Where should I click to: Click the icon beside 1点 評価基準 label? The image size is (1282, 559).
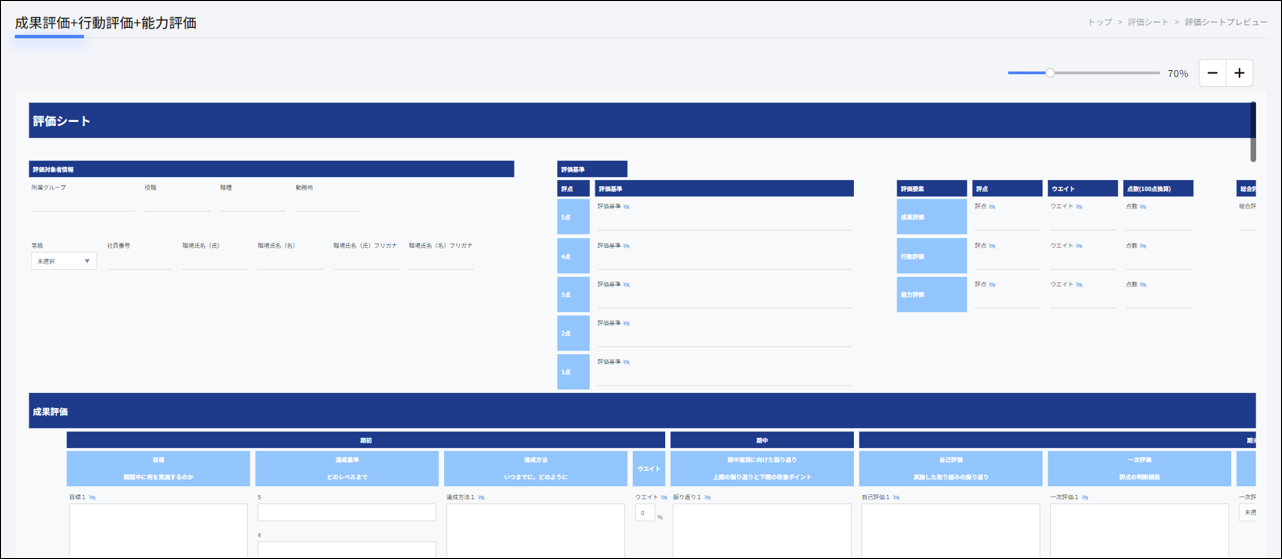627,363
